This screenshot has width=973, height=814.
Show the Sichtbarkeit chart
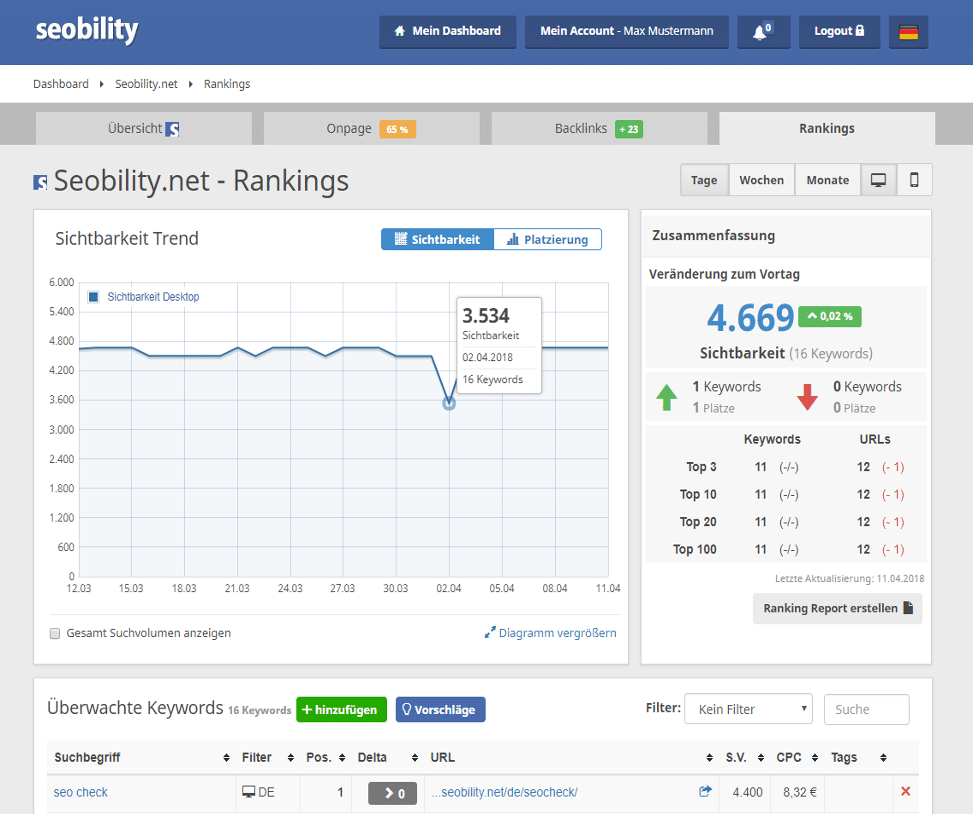(437, 239)
